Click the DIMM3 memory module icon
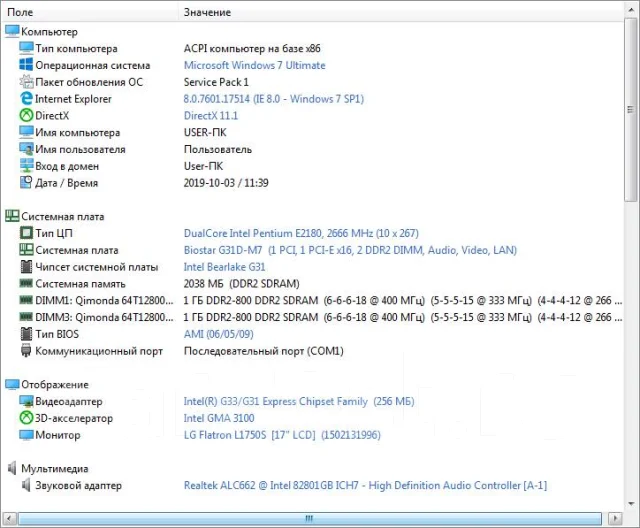Viewport: 640px width, 528px height. 26,317
